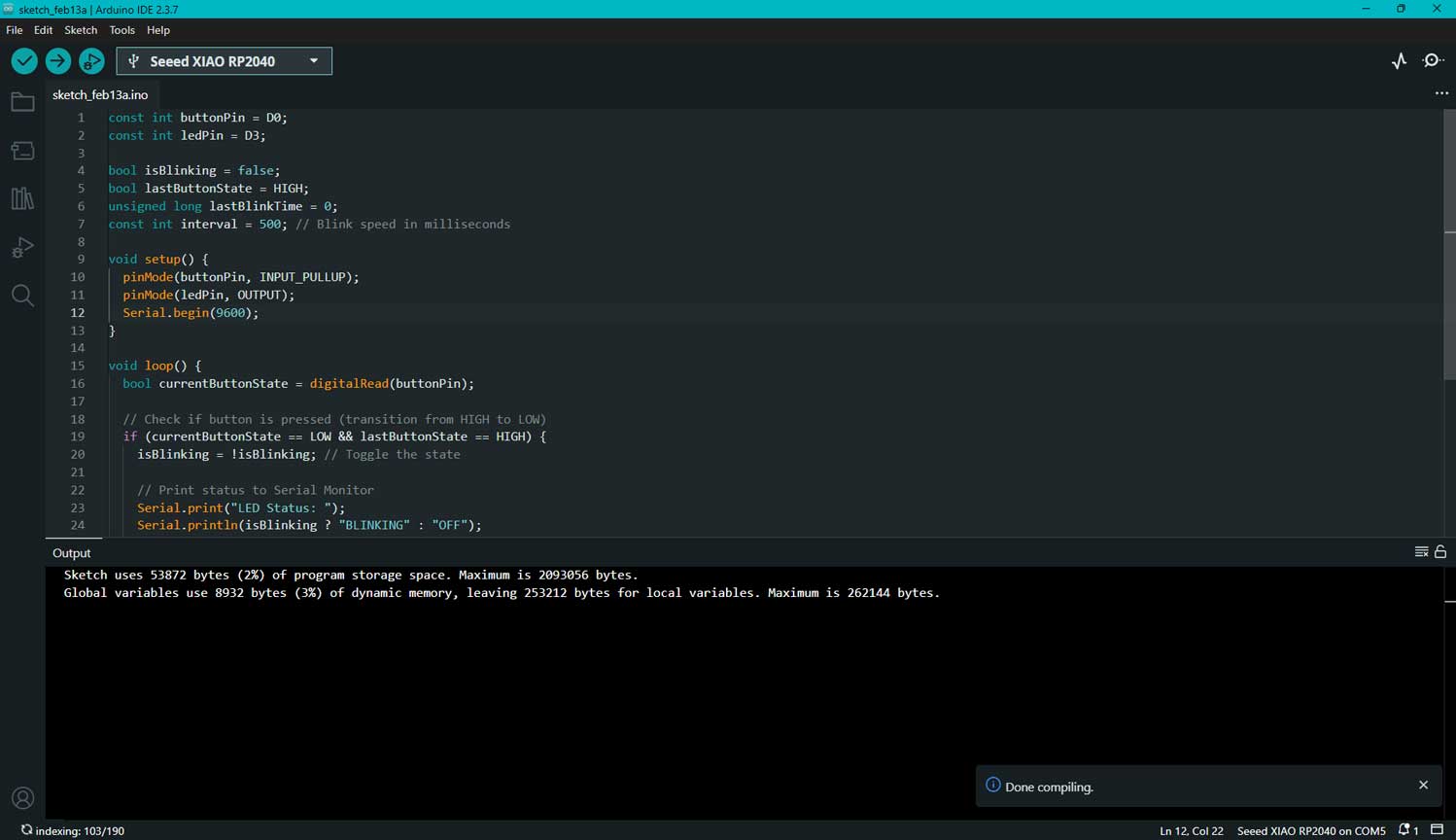Click the 'pinMode(buttonPin, INPUT_PULLUP);' line

pyautogui.click(x=241, y=277)
